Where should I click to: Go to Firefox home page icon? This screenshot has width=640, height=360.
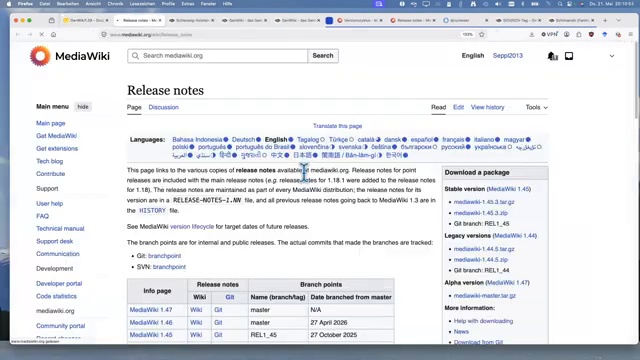(53, 35)
